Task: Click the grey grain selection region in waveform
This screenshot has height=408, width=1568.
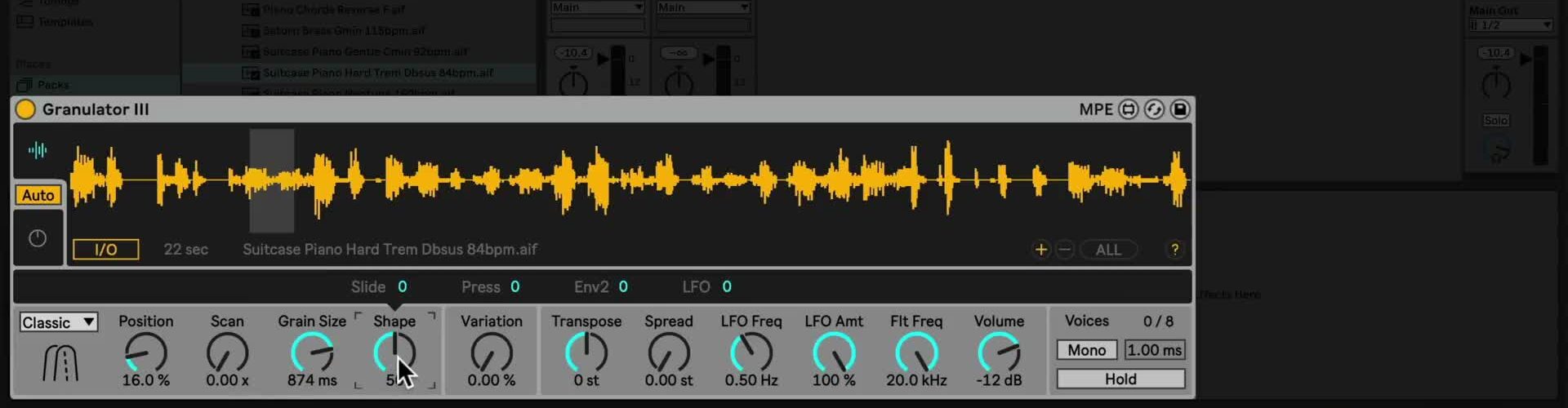Action: (272, 180)
